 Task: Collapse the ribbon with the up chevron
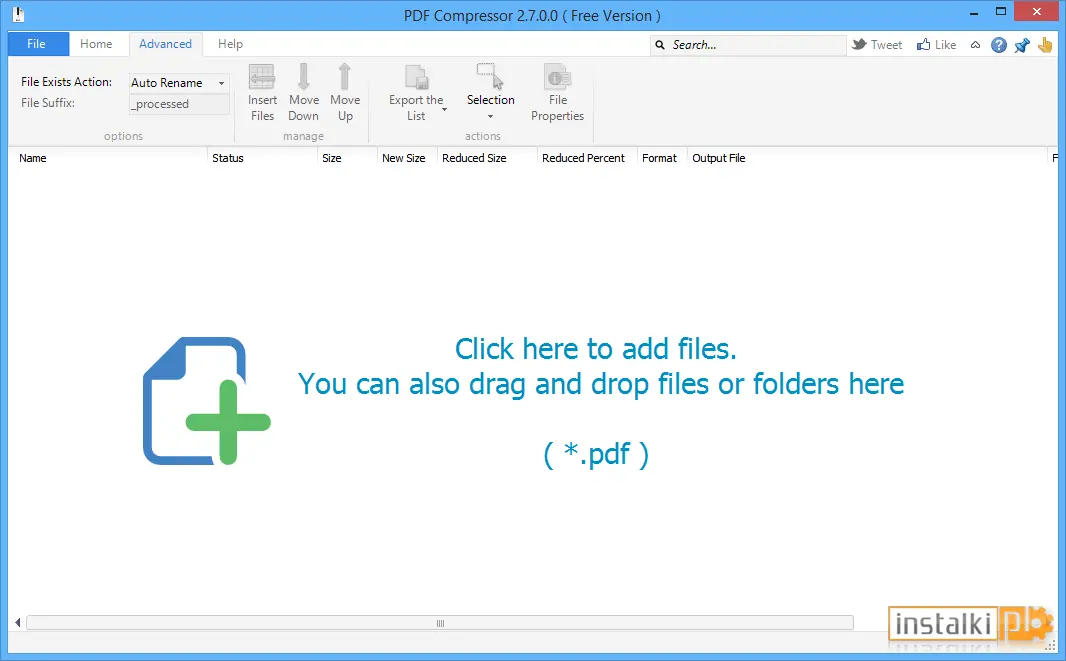tap(976, 45)
